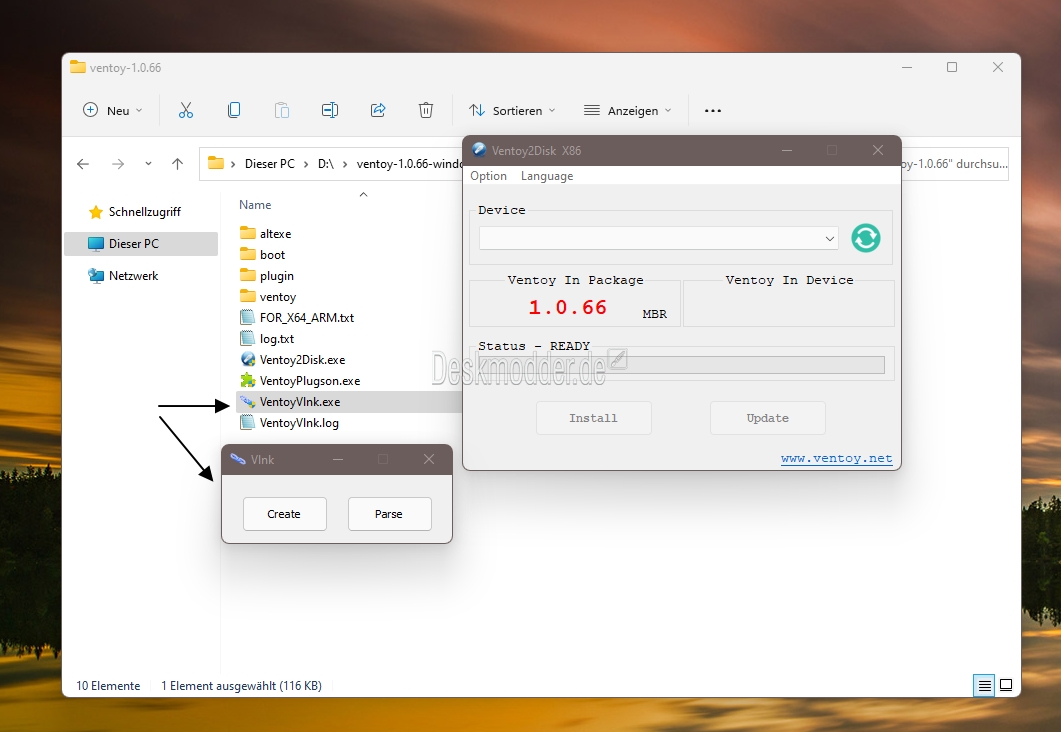Open the www.ventoy.net link
This screenshot has width=1061, height=732.
[836, 458]
